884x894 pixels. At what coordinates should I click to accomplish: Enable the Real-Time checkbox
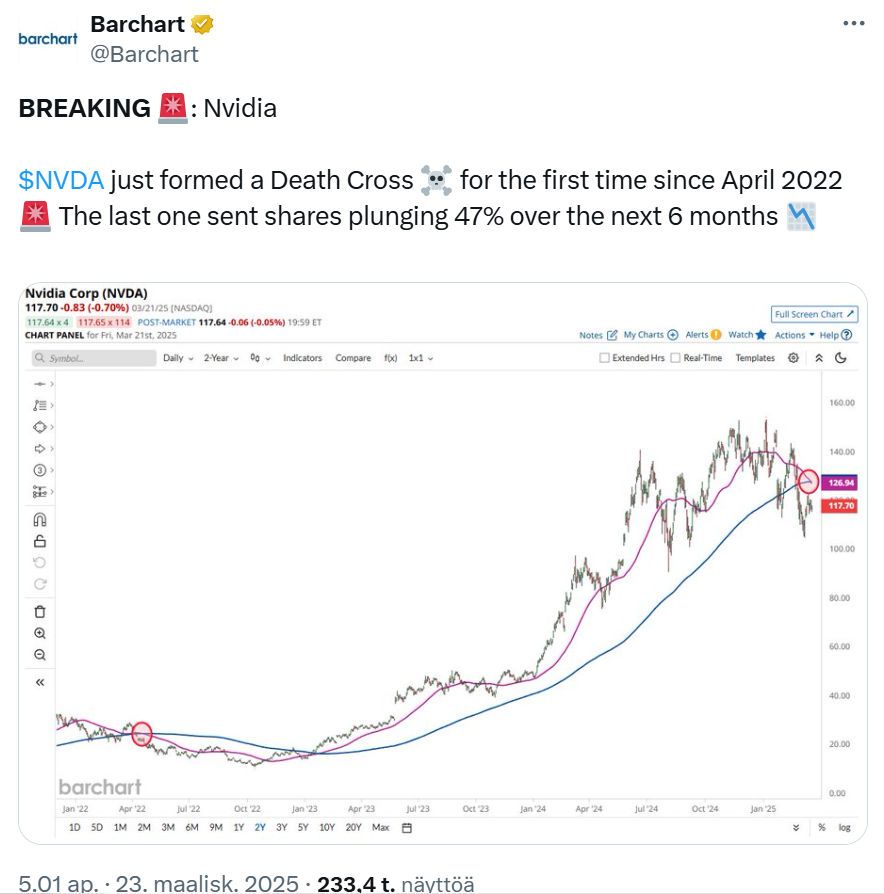click(676, 358)
